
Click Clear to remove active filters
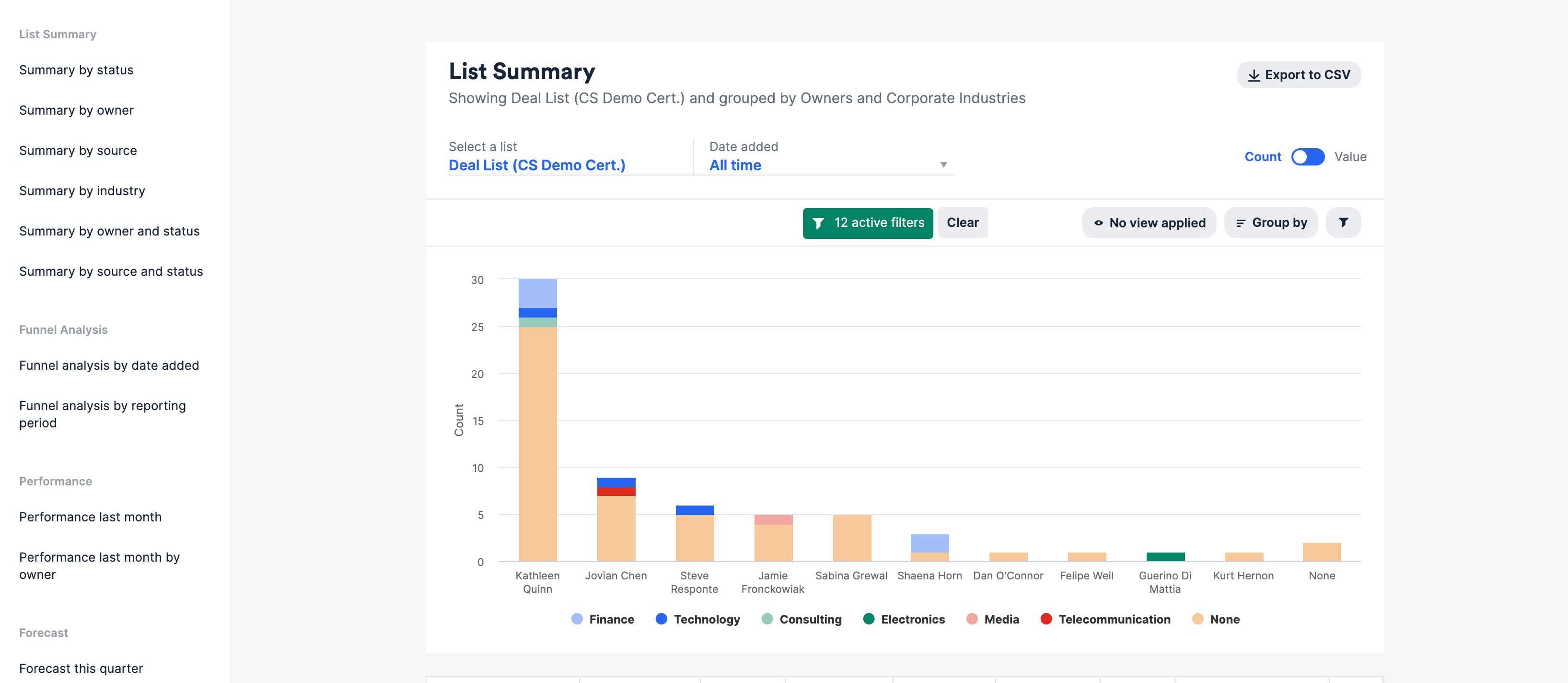click(x=963, y=223)
